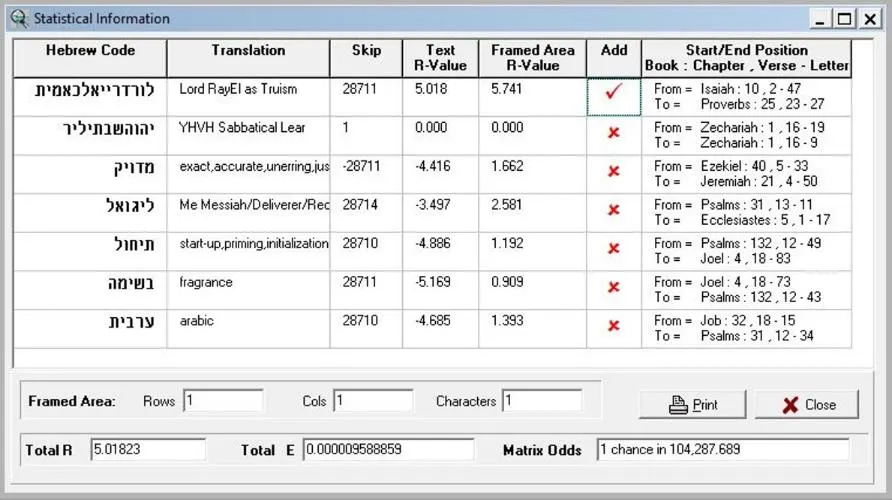Click the Statistical Information window icon

pyautogui.click(x=19, y=19)
